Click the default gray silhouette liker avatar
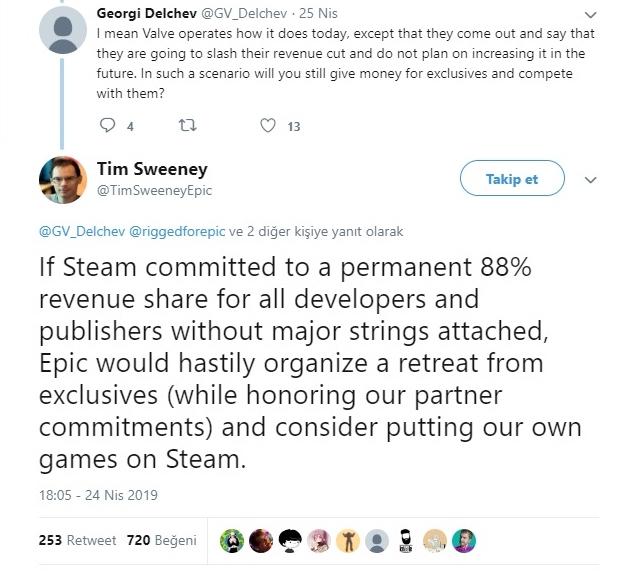Screen dimensions: 633x570 (x=376, y=541)
